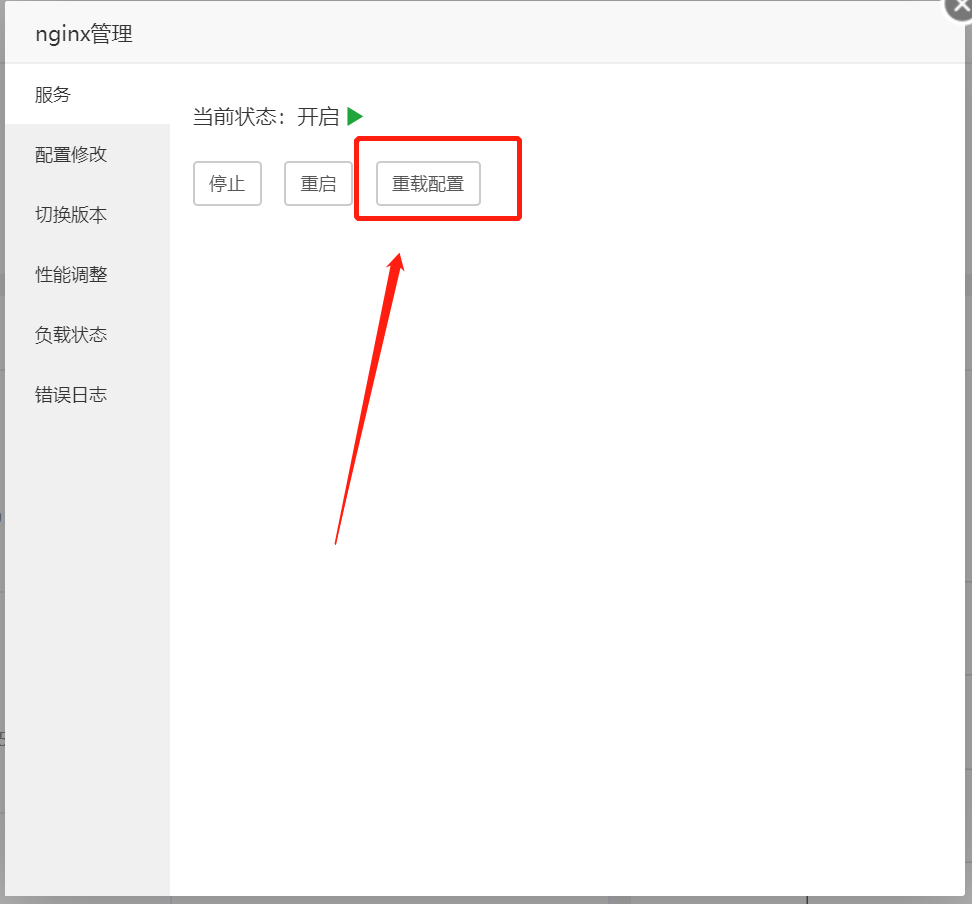Viewport: 972px width, 904px height.
Task: Click the 当前状态: 开启 text
Action: click(x=265, y=117)
